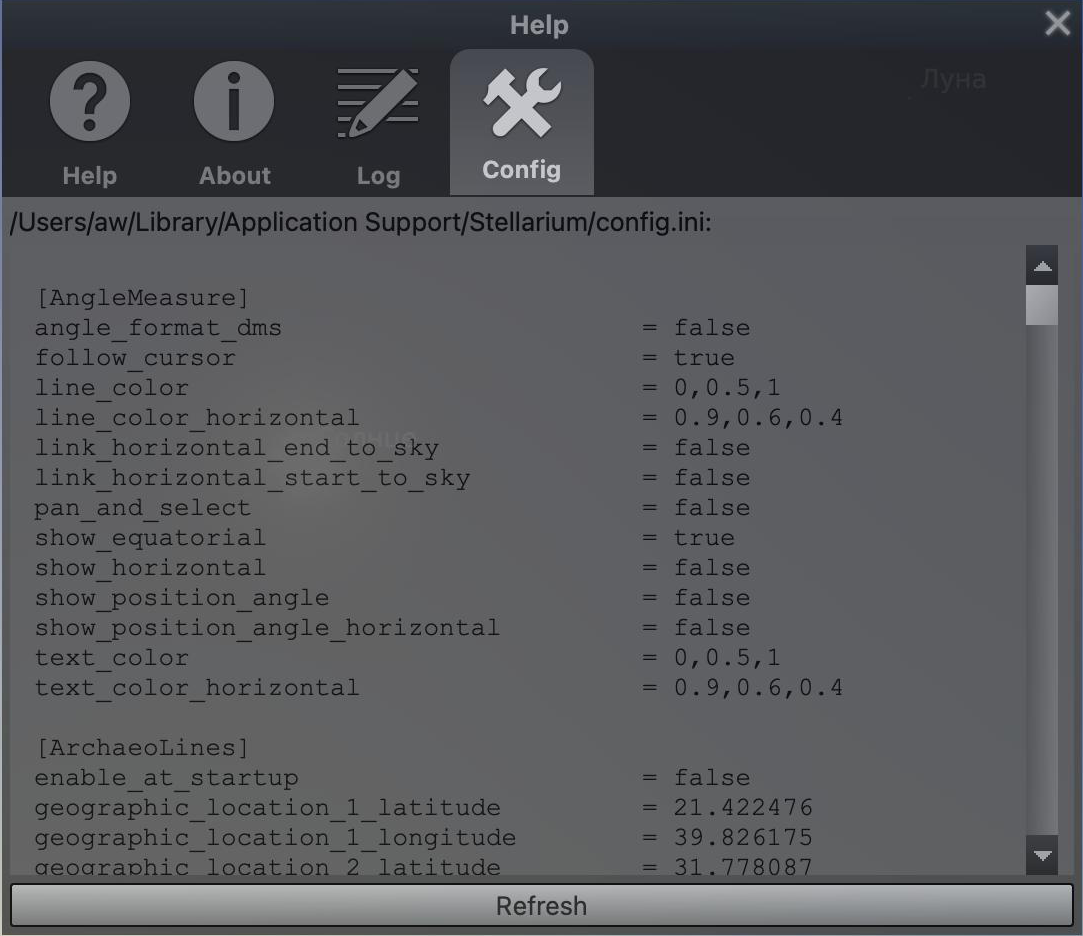
Task: Click the vertical scrollbar thumb
Action: coord(1042,305)
